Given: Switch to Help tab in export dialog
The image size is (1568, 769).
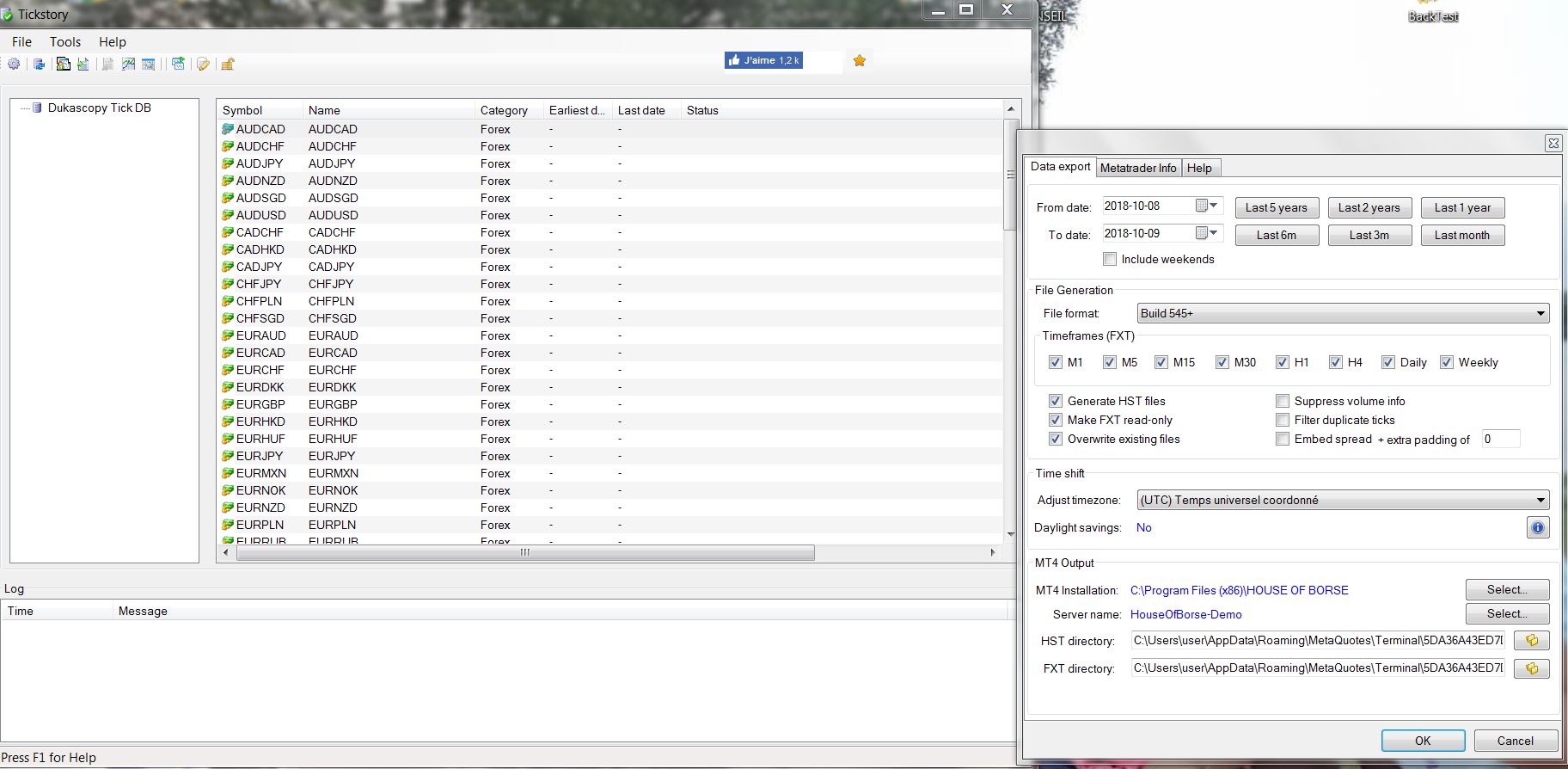Looking at the screenshot, I should click(1199, 168).
